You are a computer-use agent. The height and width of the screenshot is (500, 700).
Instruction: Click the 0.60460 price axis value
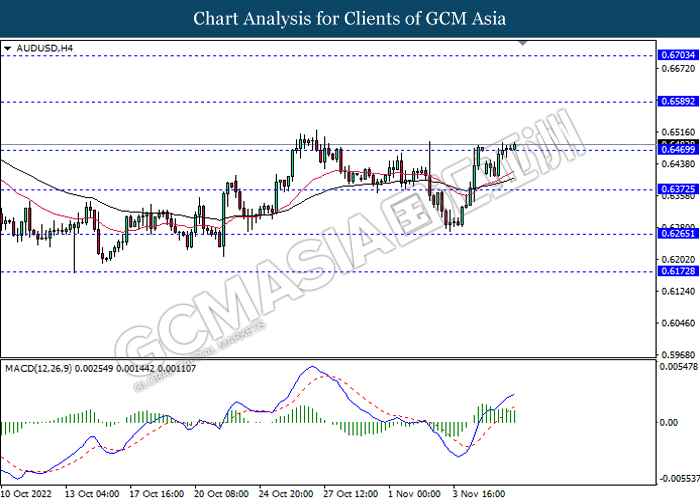pyautogui.click(x=678, y=323)
